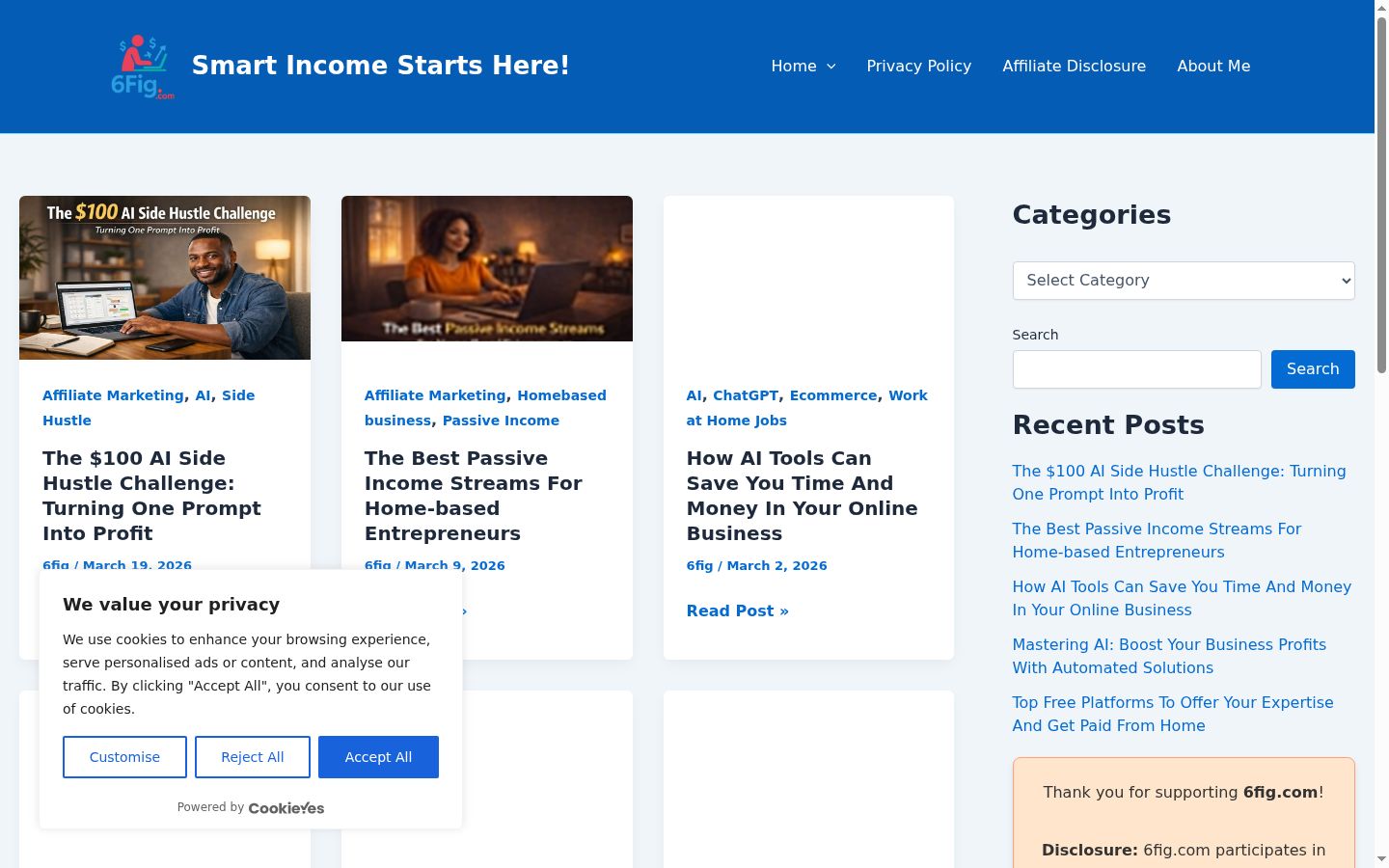The image size is (1389, 868).
Task: Open recent post How AI Tools Can Save You Time
Action: 1182,598
